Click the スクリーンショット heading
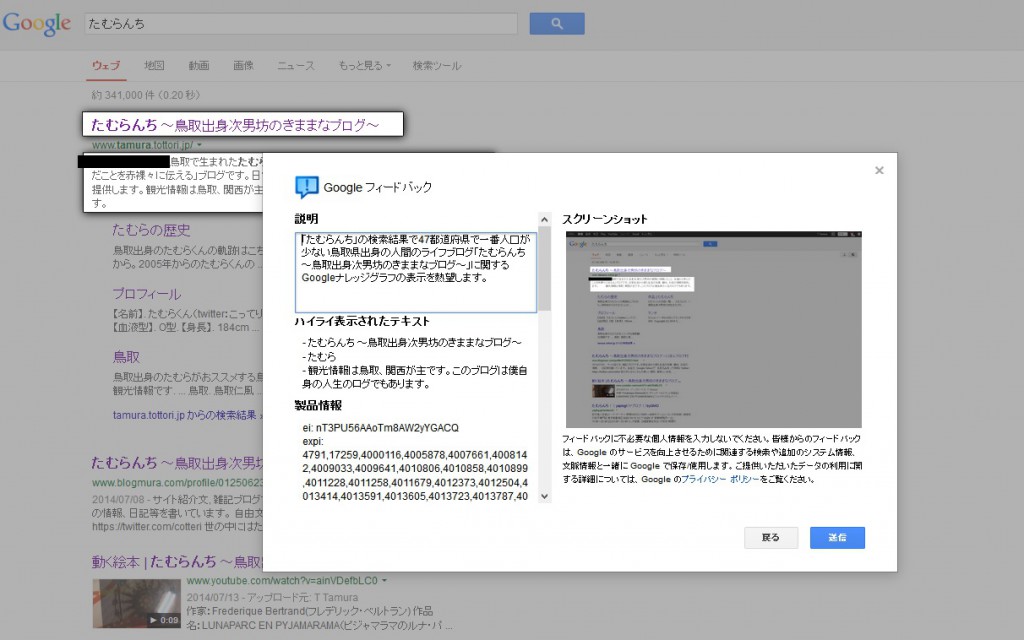 click(605, 219)
